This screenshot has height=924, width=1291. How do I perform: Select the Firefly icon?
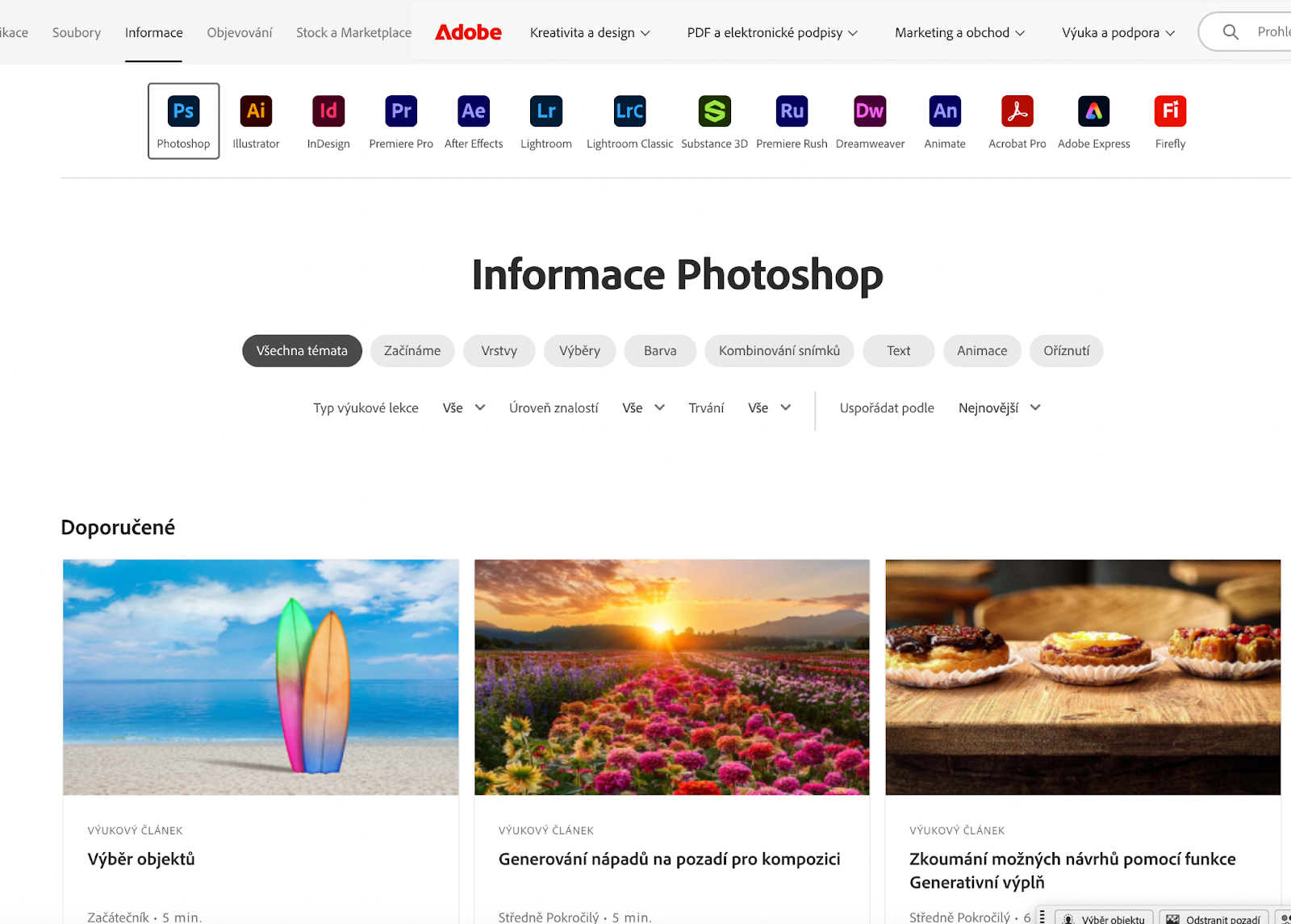(x=1170, y=111)
